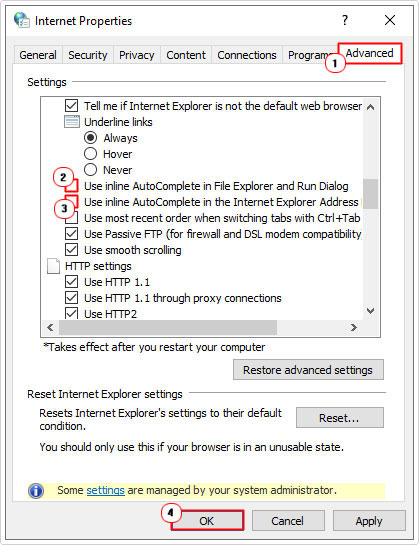This screenshot has width=419, height=545.
Task: Select the Hover underline option
Action: pos(90,154)
